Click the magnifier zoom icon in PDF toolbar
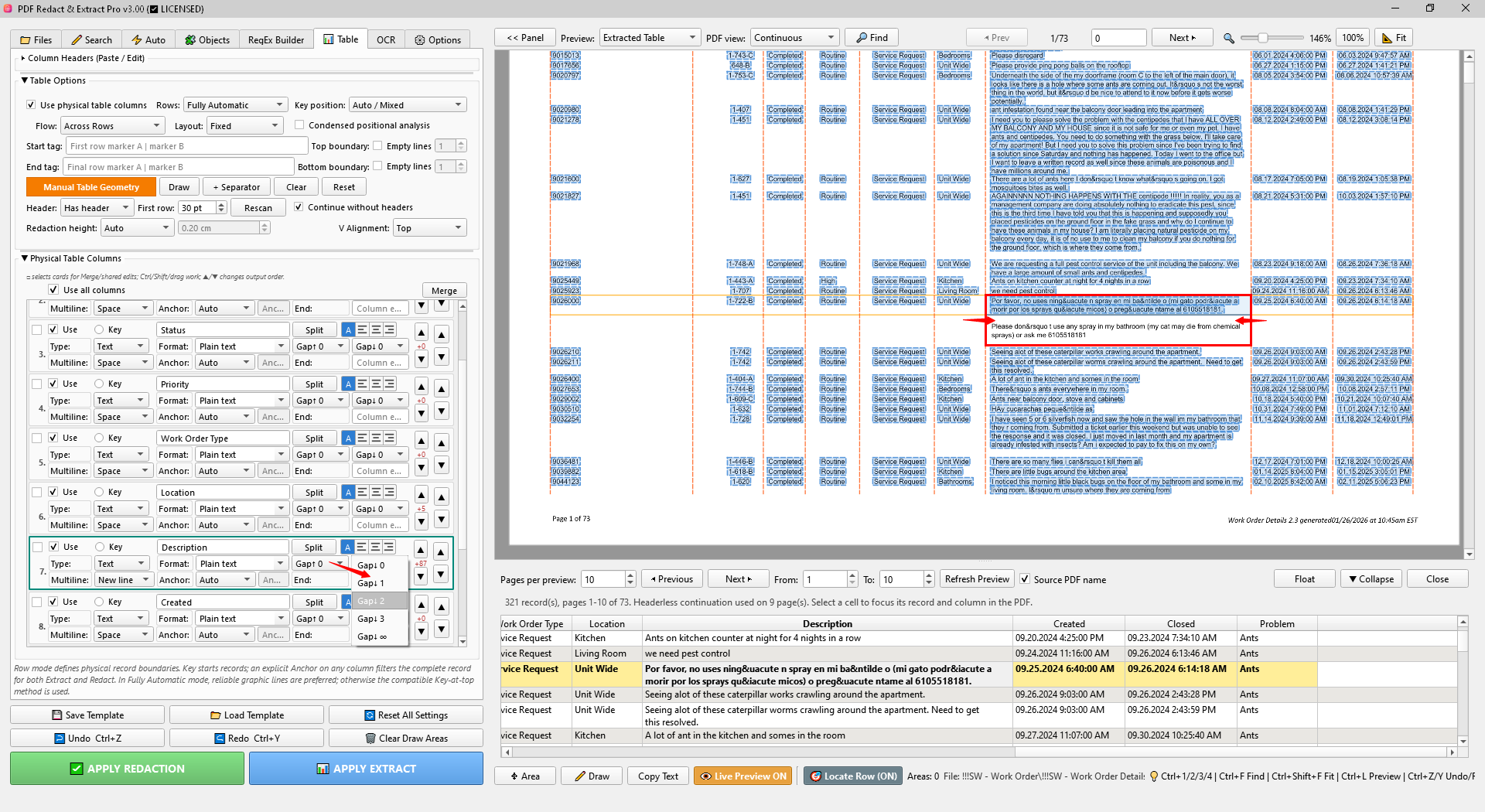Image resolution: width=1485 pixels, height=812 pixels. click(1229, 38)
